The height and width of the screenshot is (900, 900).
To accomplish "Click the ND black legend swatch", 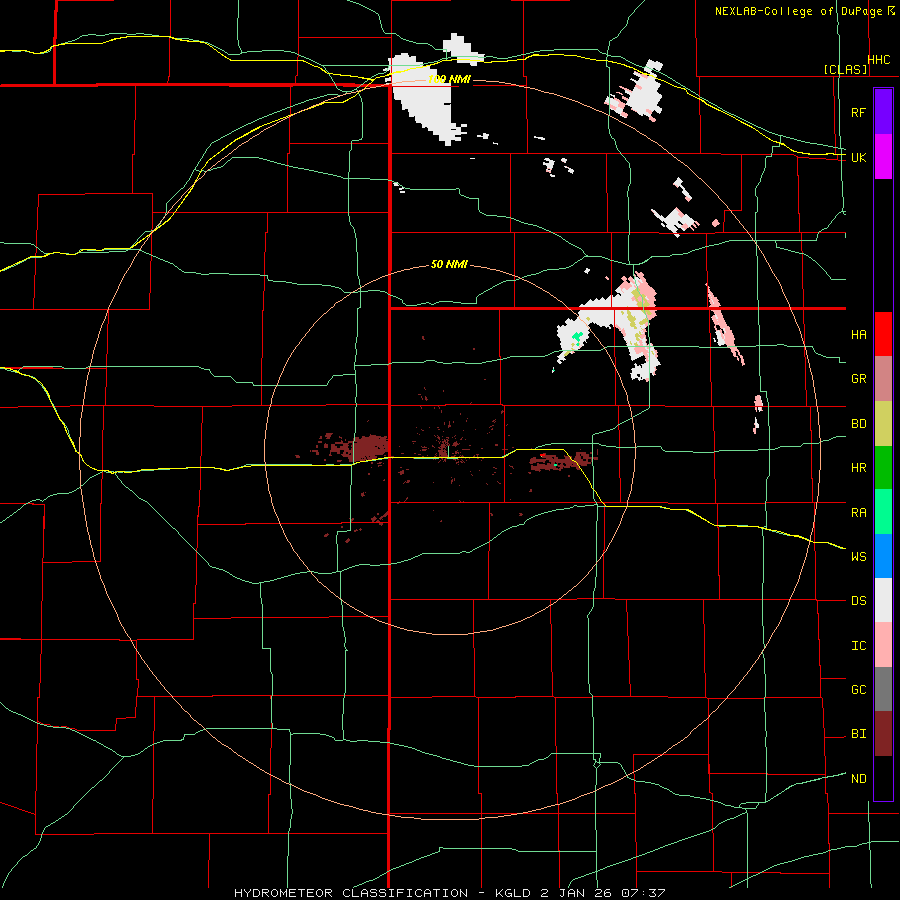I will click(x=883, y=778).
